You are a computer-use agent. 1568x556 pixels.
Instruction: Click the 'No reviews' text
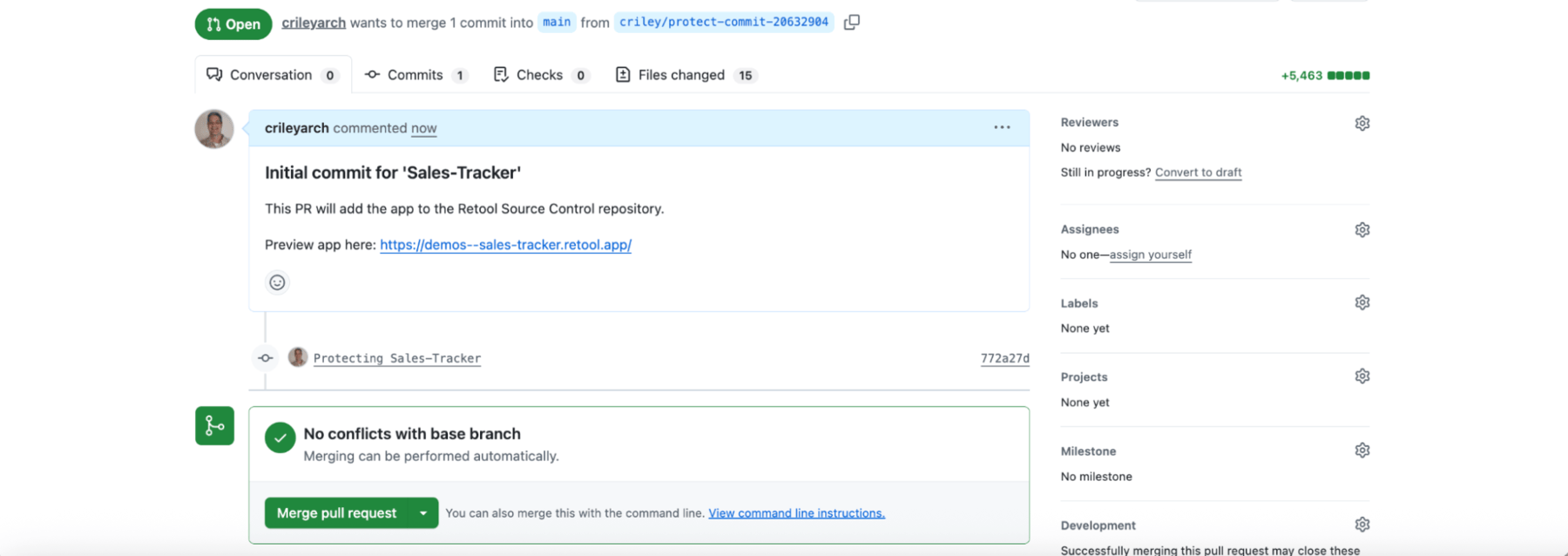point(1091,148)
